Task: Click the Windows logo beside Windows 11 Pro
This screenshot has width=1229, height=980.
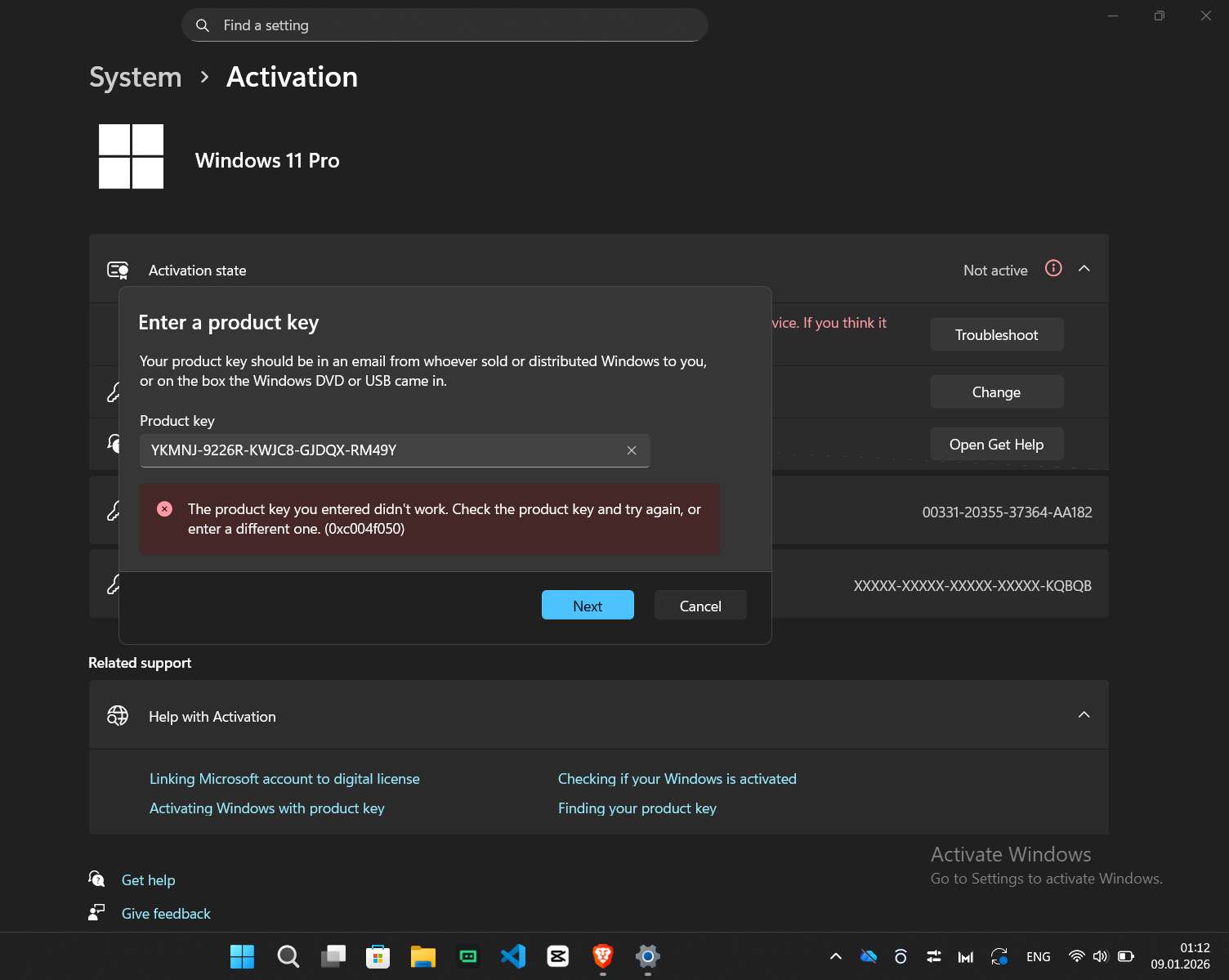Action: 131,156
